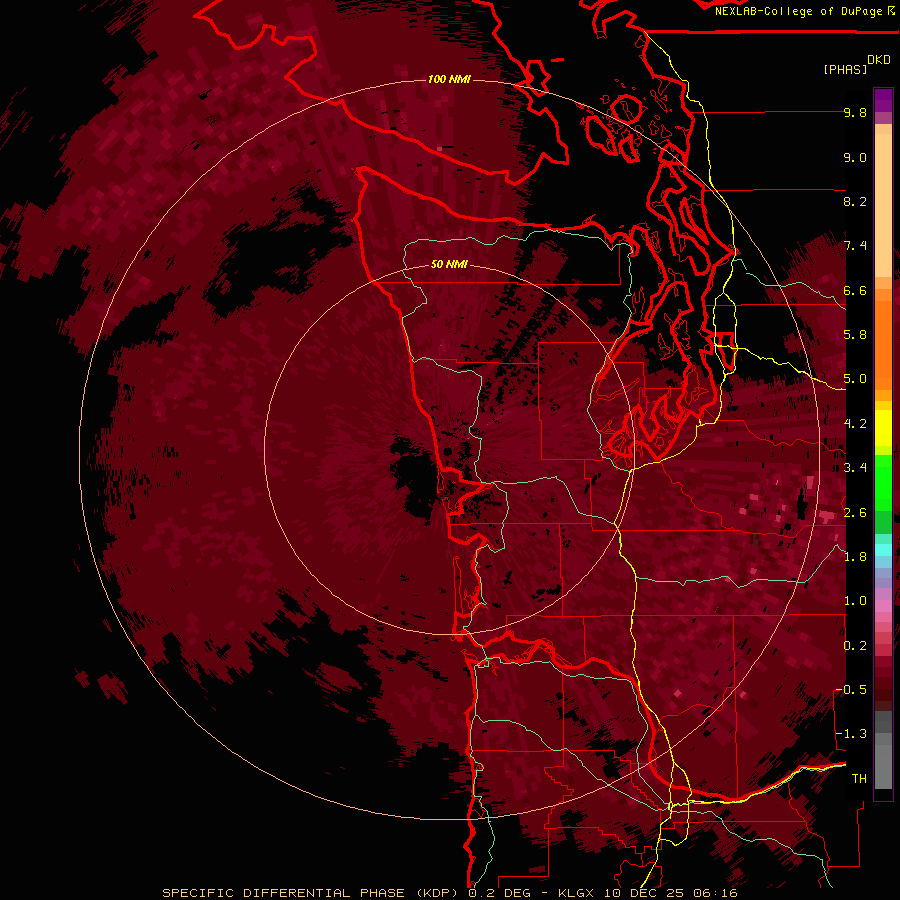Pick the cyan segment of the color bar
This screenshot has height=900, width=900.
tap(883, 550)
